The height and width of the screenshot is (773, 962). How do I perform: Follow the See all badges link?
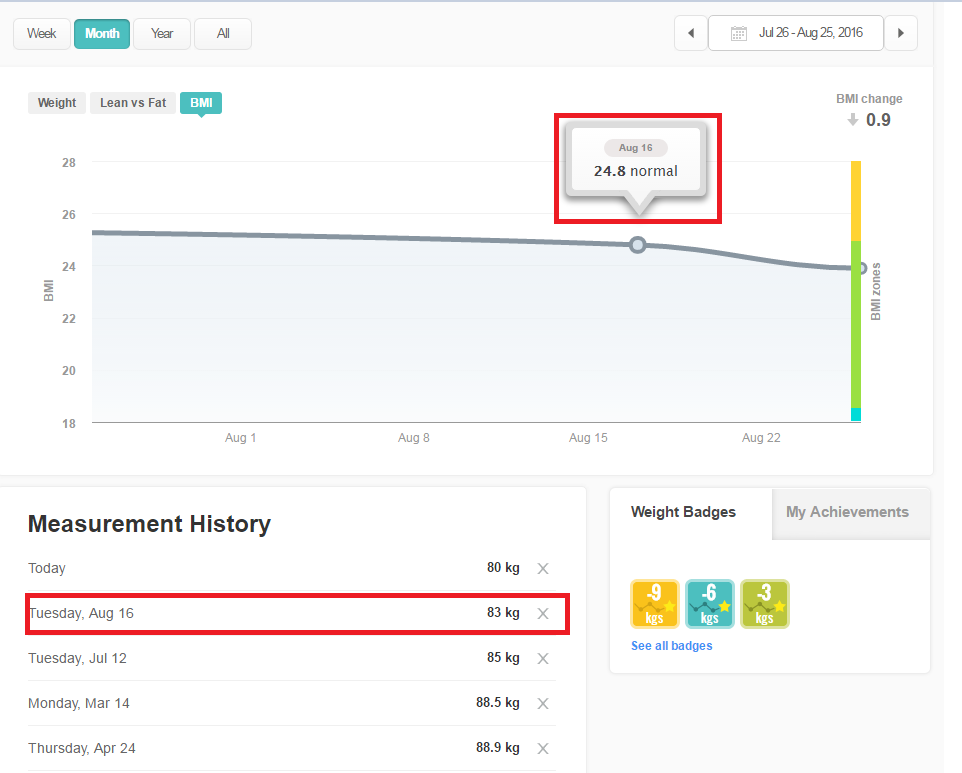671,646
